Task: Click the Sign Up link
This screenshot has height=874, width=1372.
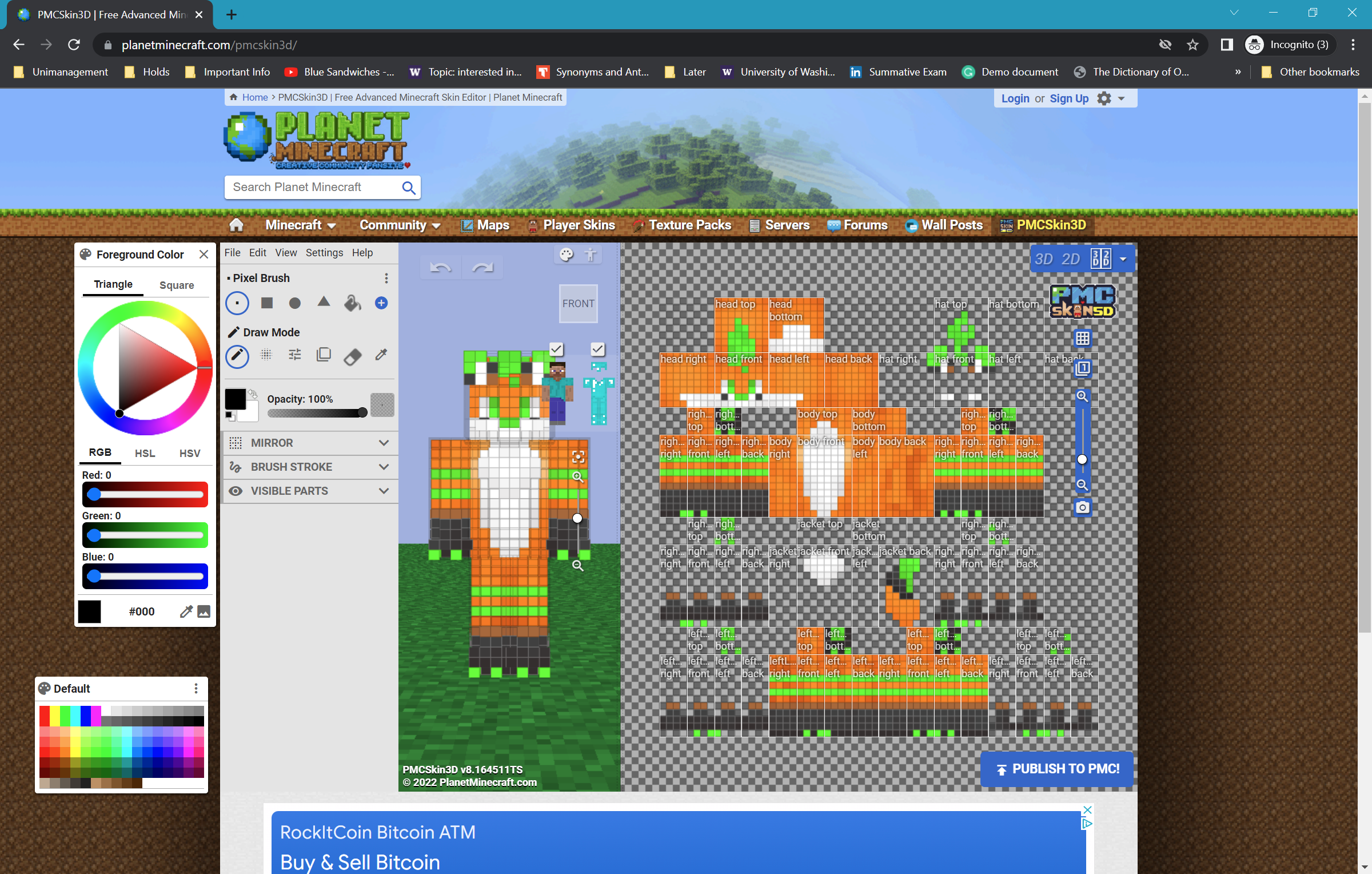Action: tap(1069, 98)
